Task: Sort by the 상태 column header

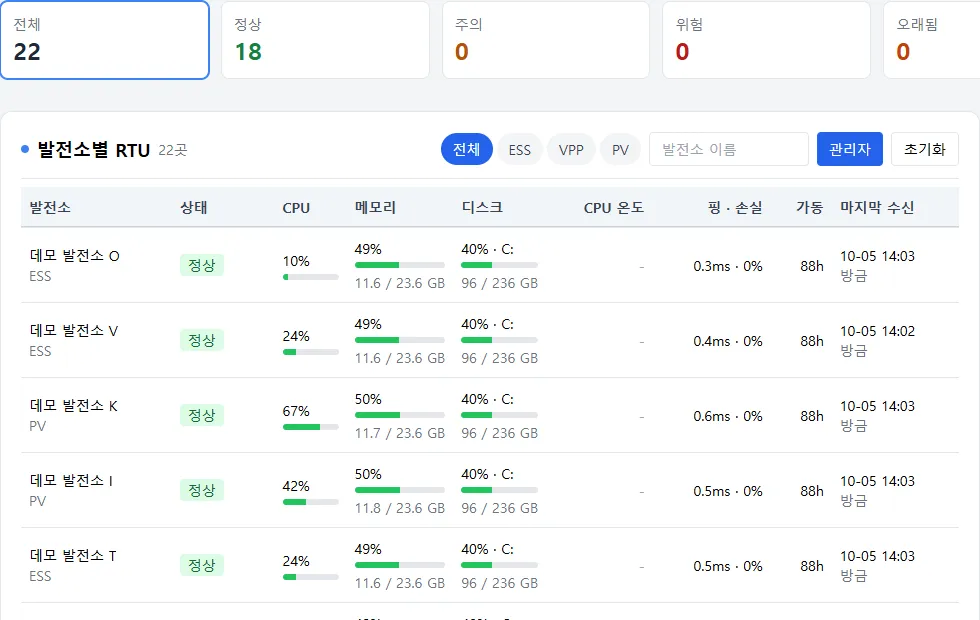Action: 194,208
